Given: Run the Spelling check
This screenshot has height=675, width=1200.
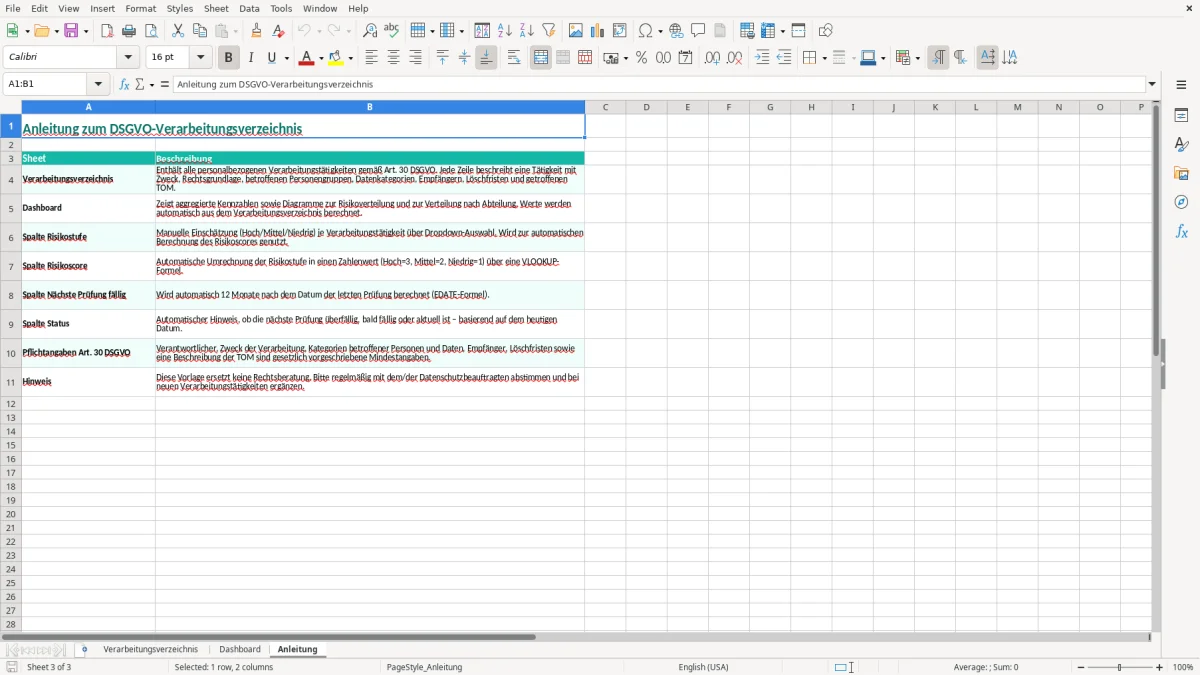Looking at the screenshot, I should 392,31.
